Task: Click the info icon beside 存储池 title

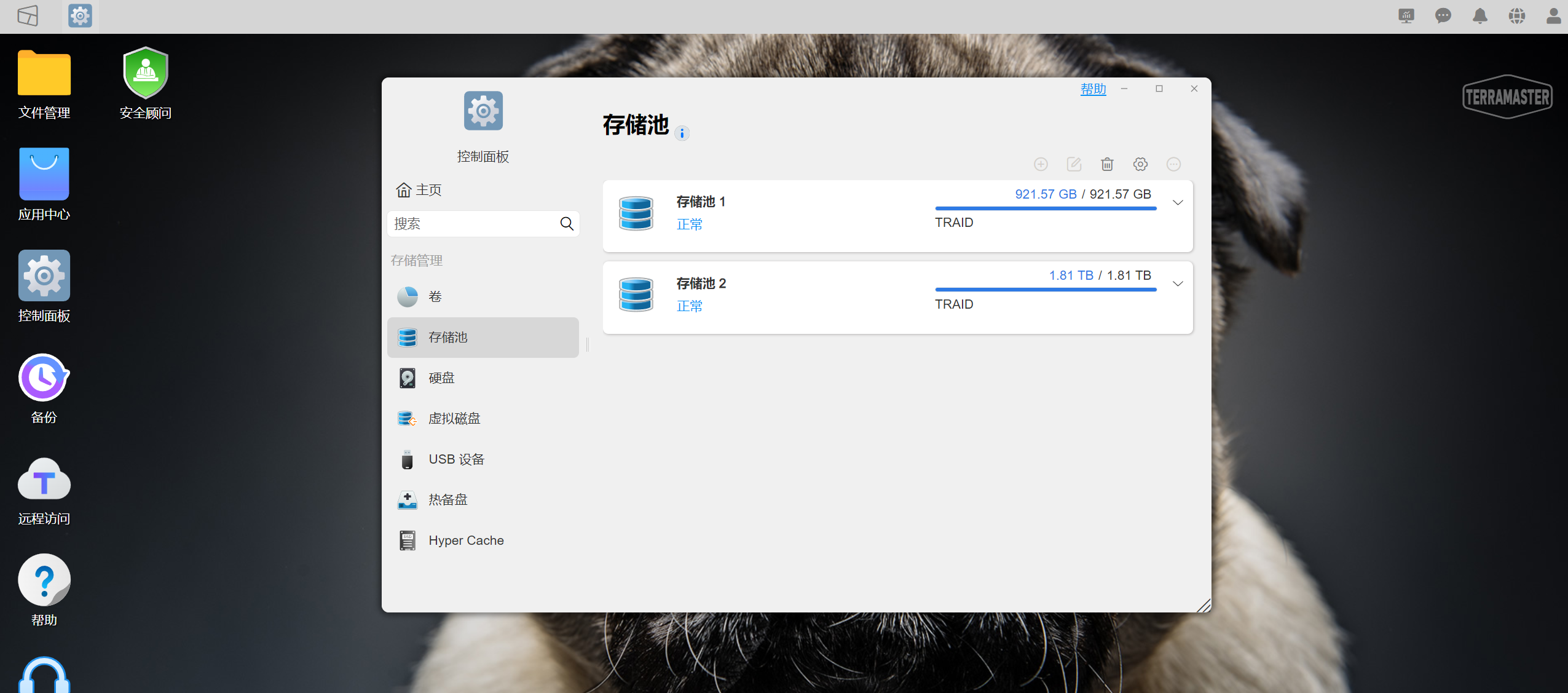Action: point(682,133)
